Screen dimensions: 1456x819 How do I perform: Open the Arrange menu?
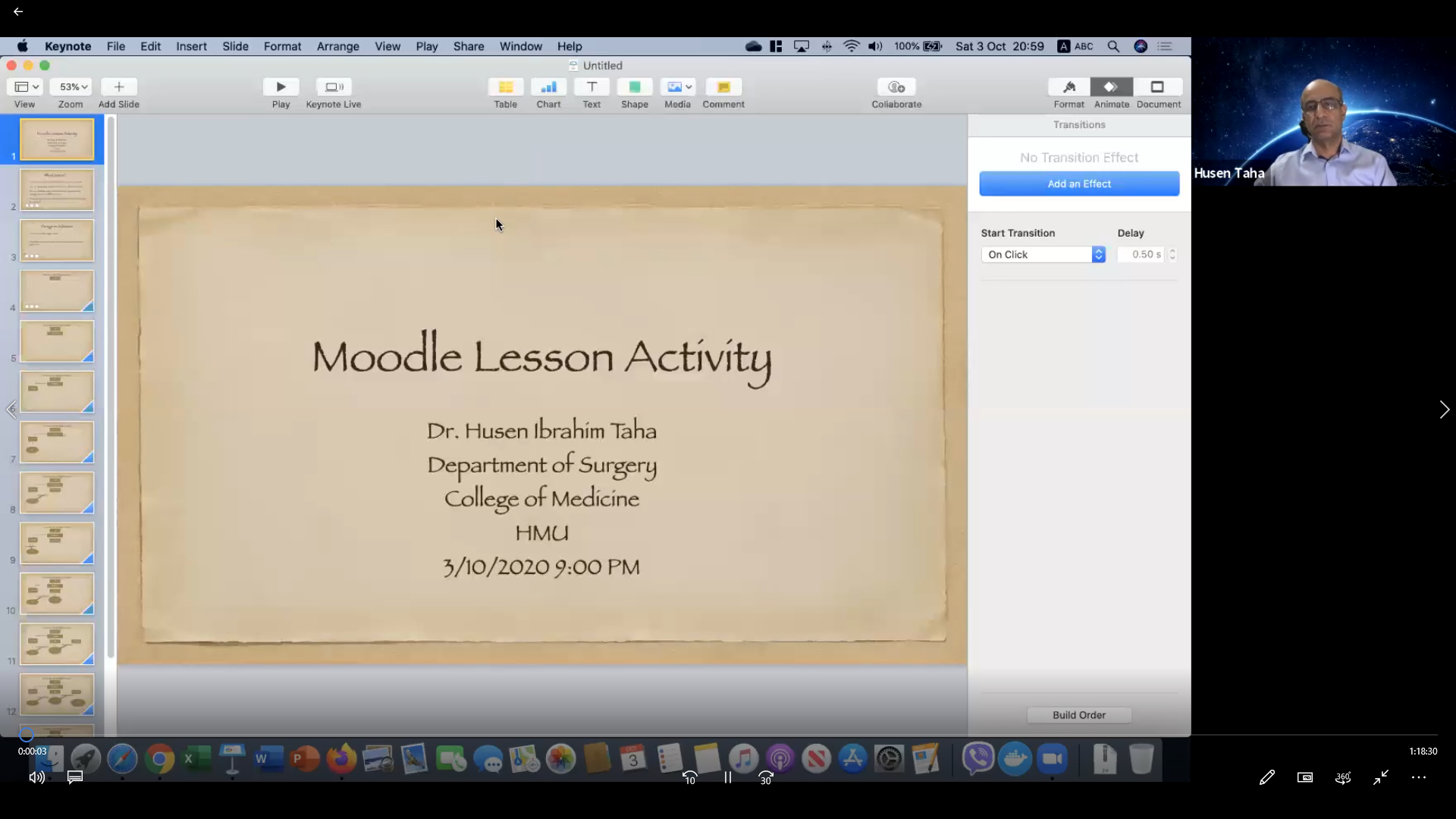tap(338, 46)
